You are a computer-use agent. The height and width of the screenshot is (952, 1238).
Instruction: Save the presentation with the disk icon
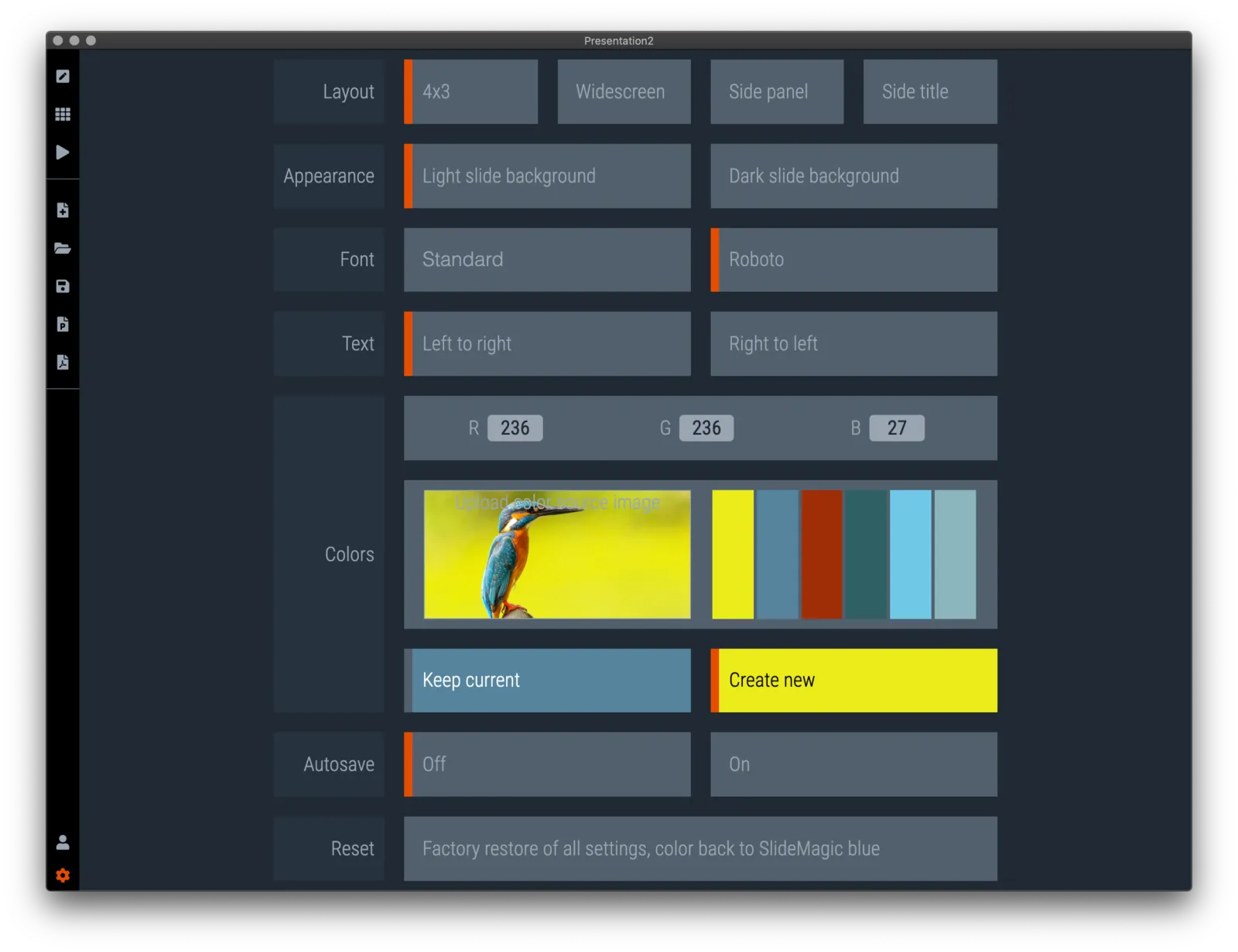(x=63, y=286)
